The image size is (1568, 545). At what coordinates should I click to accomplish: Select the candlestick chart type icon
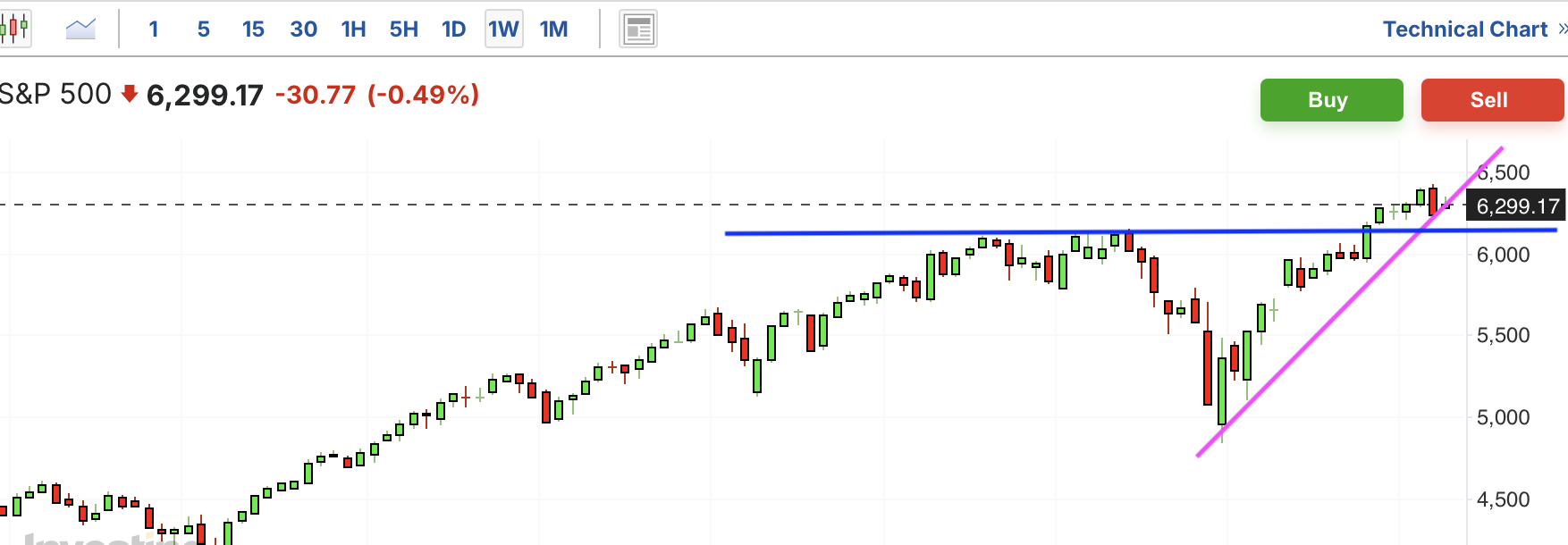coord(14,29)
